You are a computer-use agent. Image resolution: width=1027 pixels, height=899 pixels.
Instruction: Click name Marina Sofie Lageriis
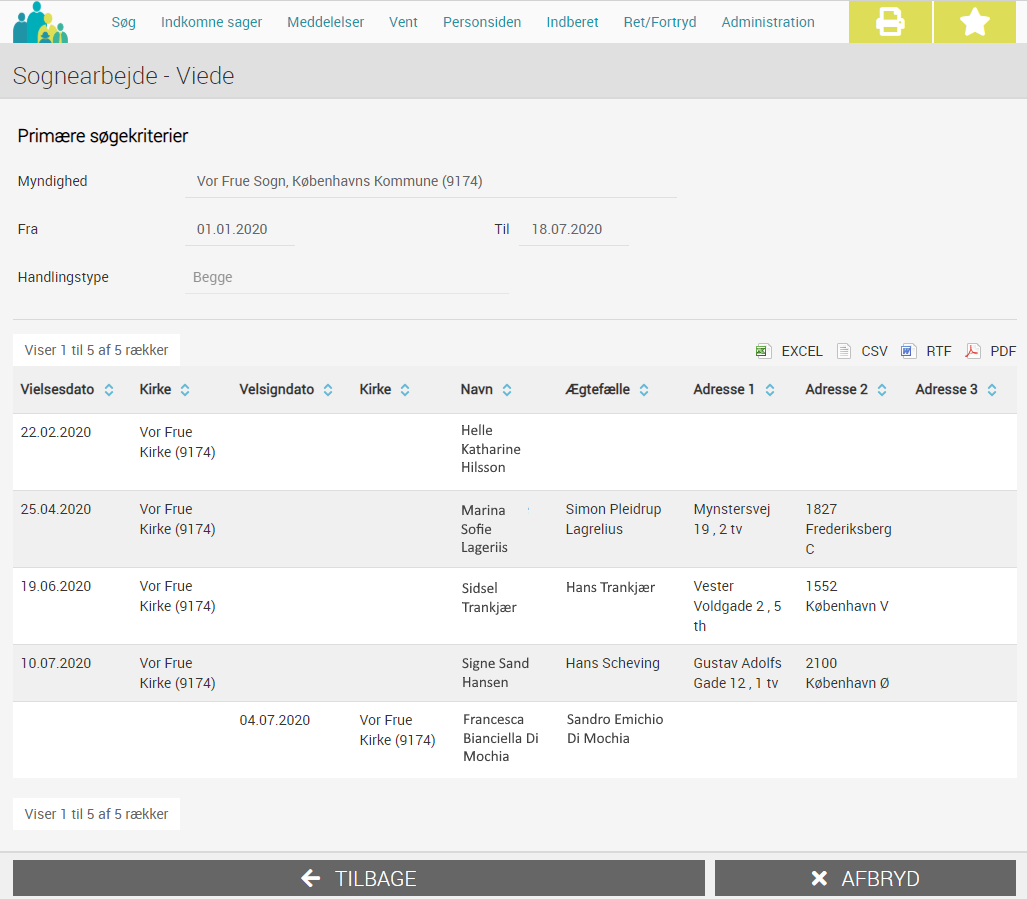point(484,529)
